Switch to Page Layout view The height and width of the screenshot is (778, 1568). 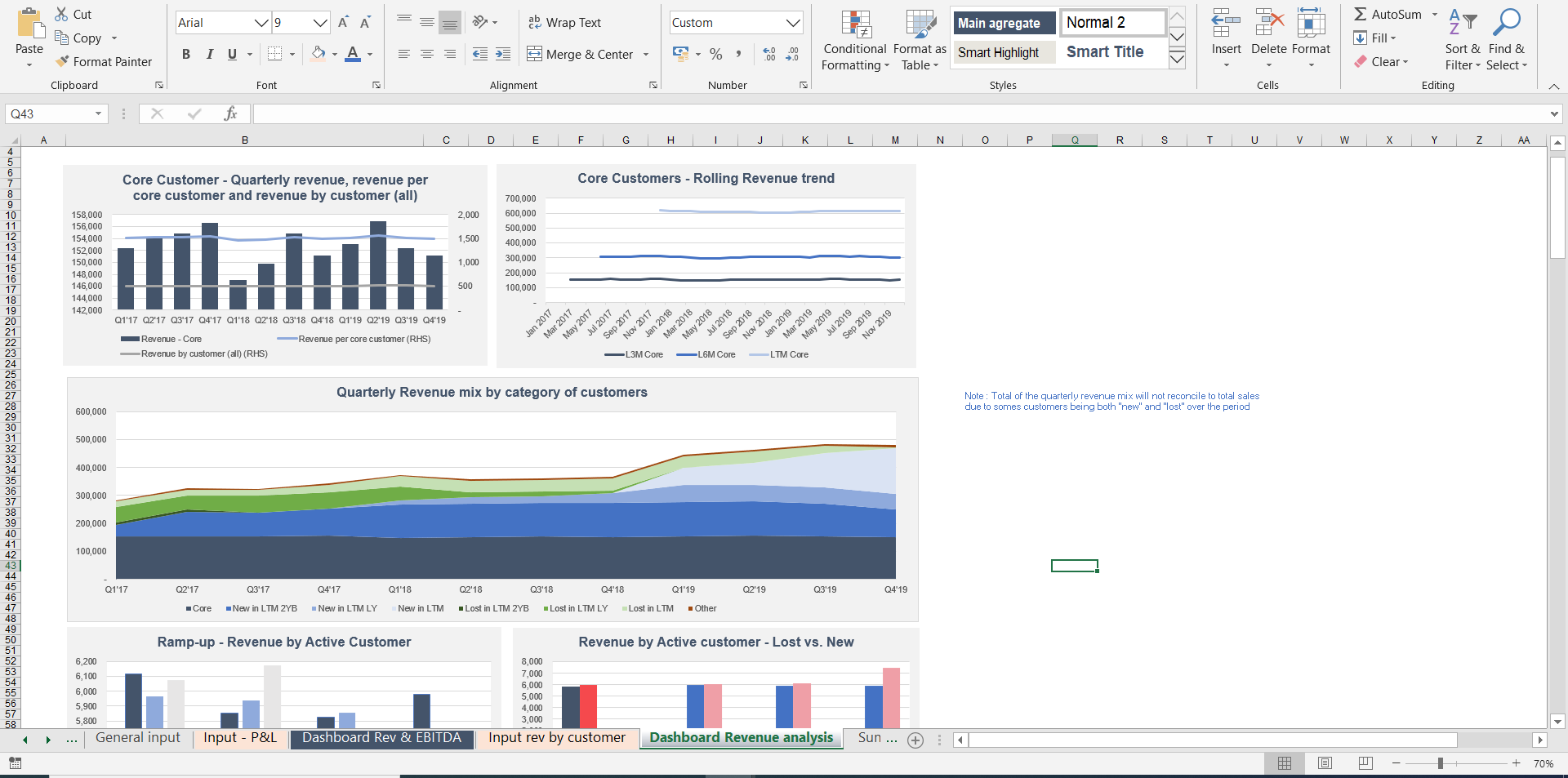tap(1325, 763)
